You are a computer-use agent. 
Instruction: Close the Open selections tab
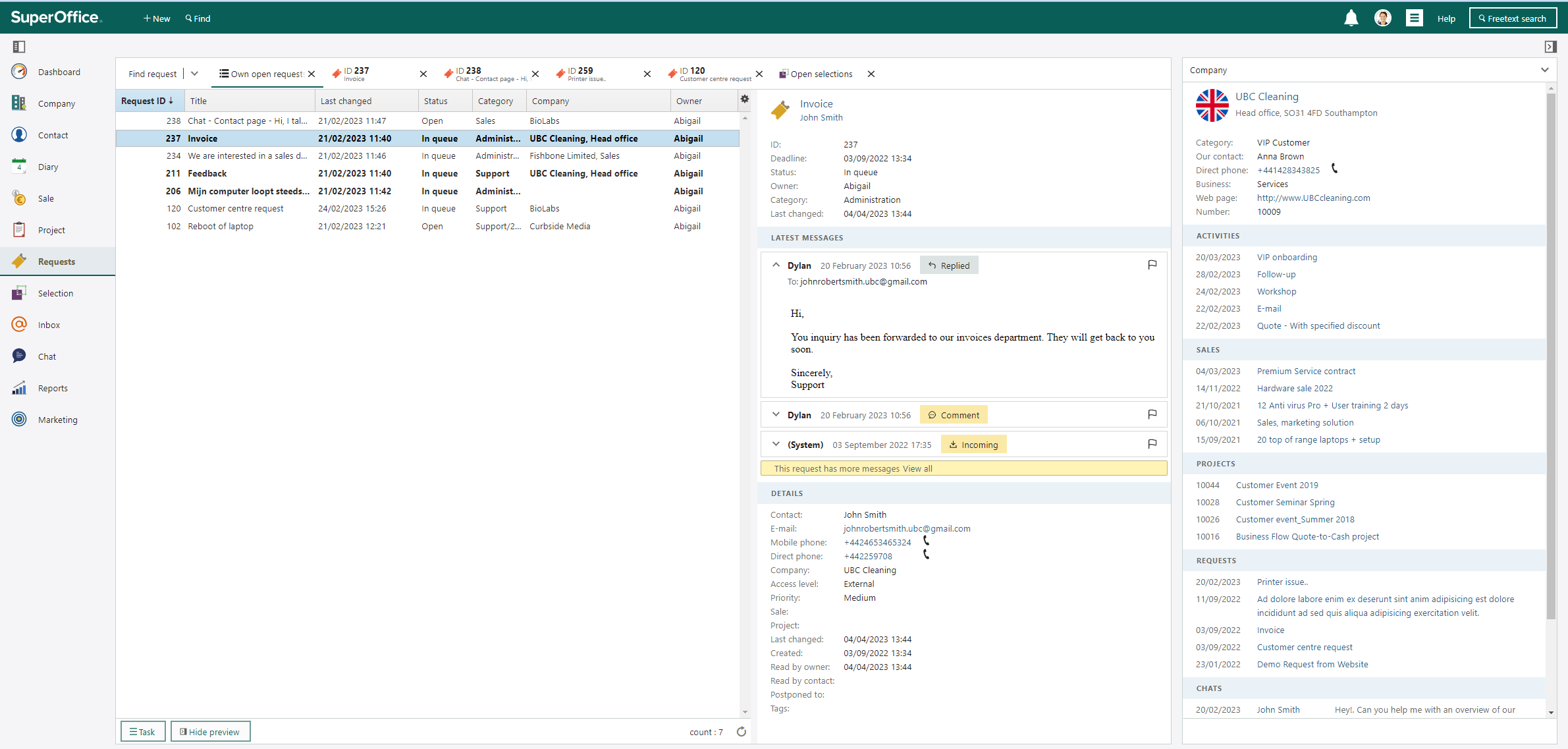[x=871, y=74]
